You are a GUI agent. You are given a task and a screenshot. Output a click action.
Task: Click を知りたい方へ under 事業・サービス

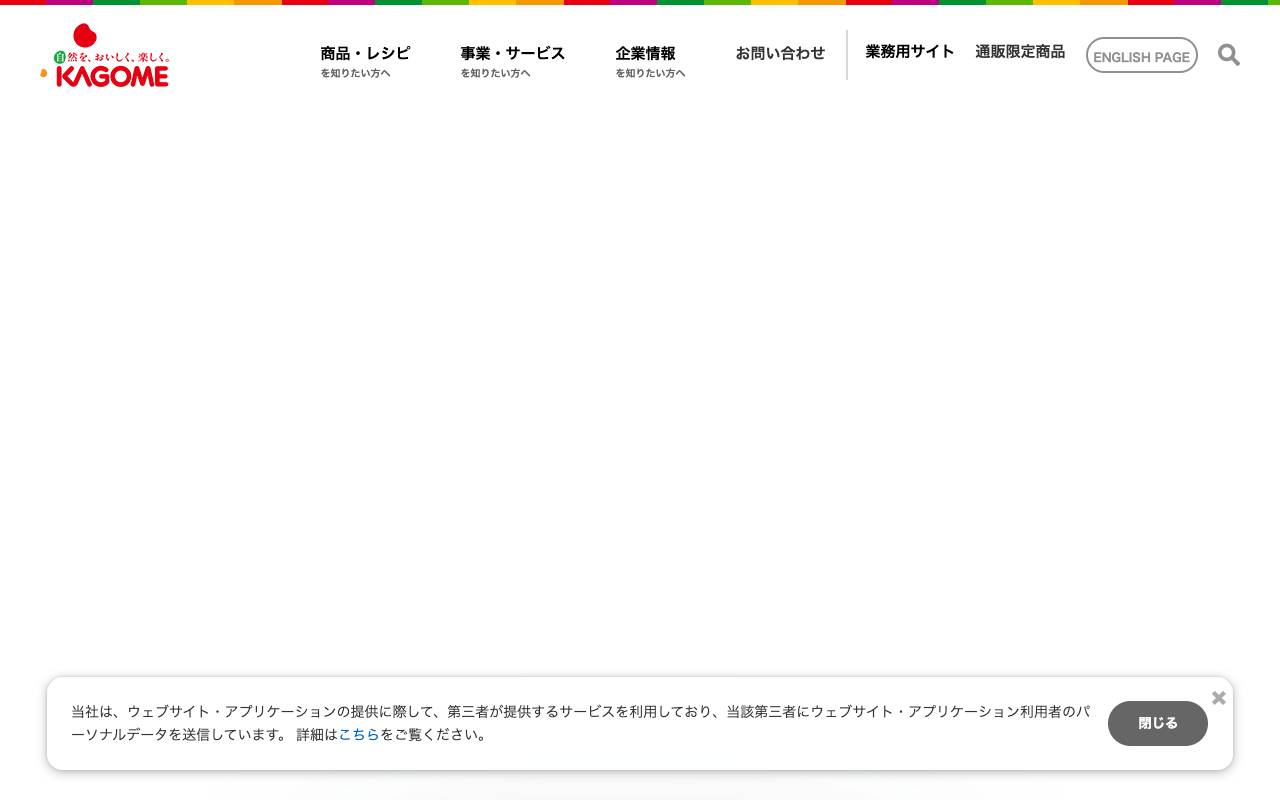[x=495, y=73]
